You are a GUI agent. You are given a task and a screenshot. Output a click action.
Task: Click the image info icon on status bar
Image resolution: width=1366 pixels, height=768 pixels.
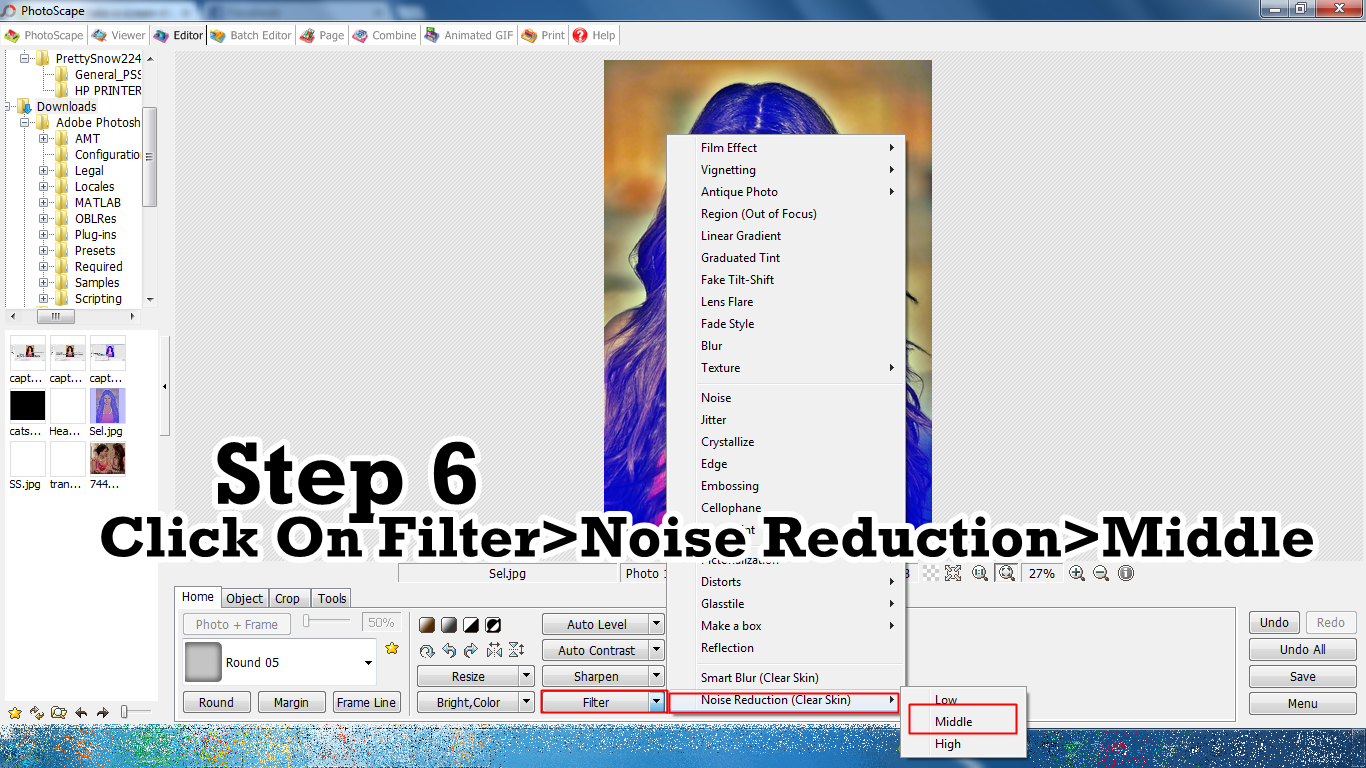(x=1124, y=573)
